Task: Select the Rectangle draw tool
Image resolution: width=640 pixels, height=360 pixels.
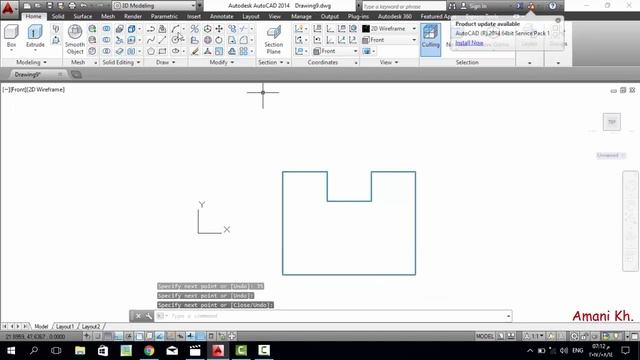Action: (162, 51)
